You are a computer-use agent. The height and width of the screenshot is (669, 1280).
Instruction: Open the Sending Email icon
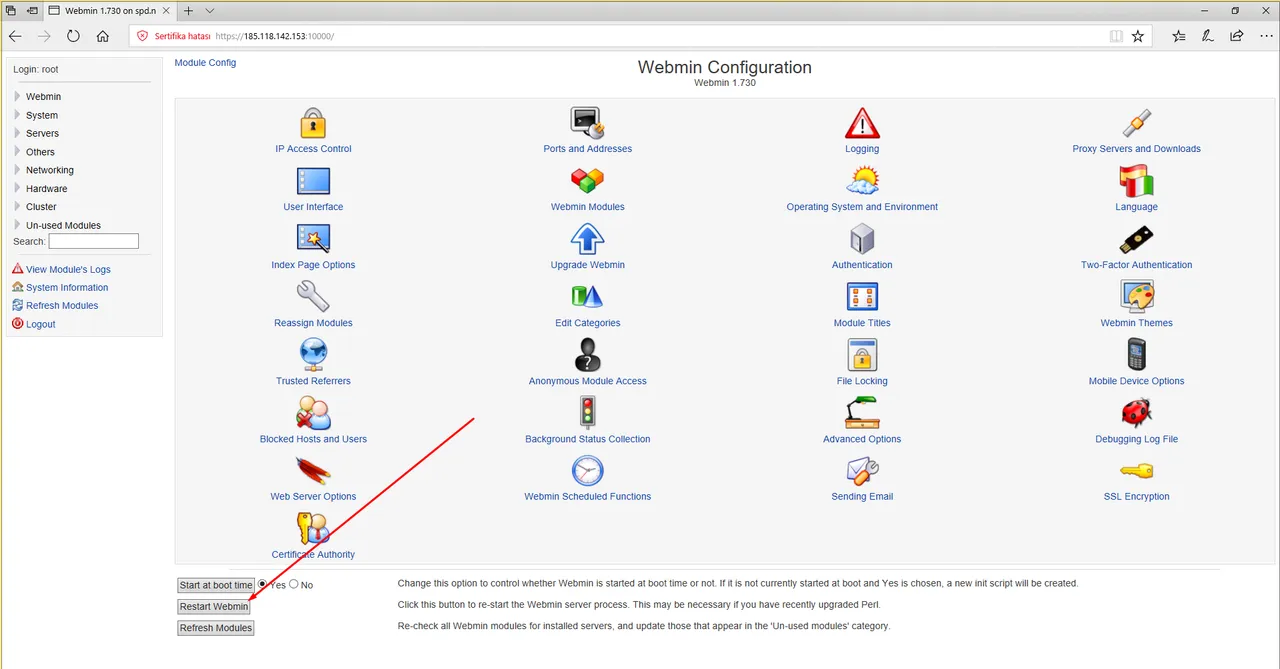tap(862, 471)
